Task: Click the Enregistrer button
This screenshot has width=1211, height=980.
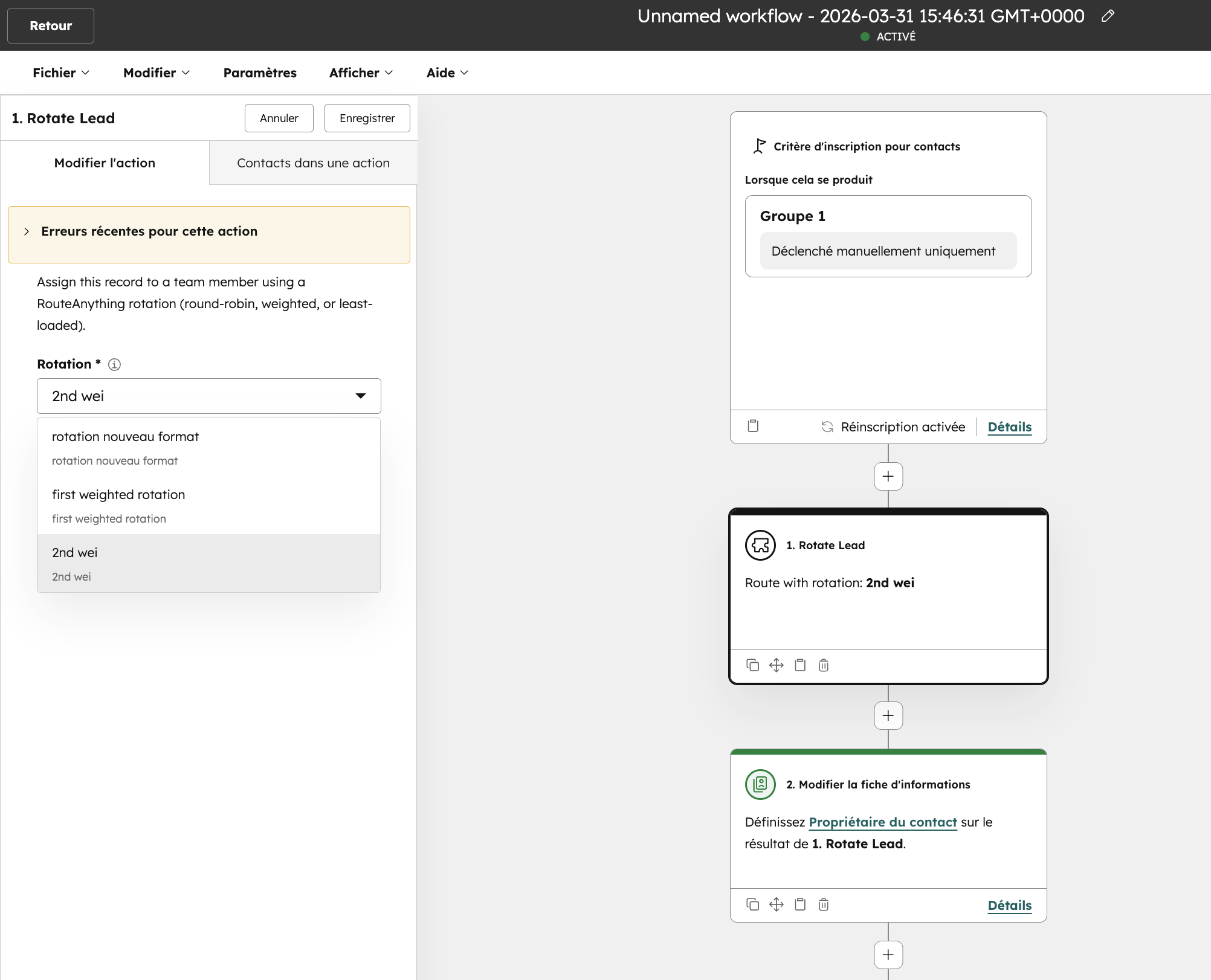Action: coord(367,118)
